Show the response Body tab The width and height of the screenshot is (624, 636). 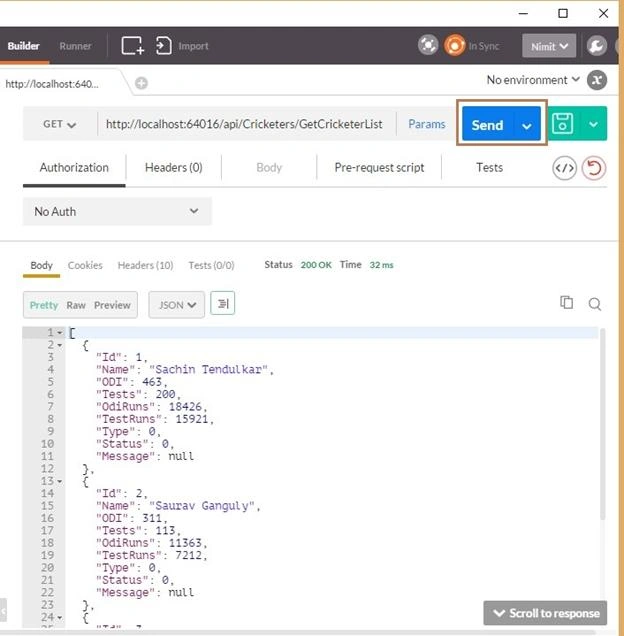pyautogui.click(x=41, y=265)
